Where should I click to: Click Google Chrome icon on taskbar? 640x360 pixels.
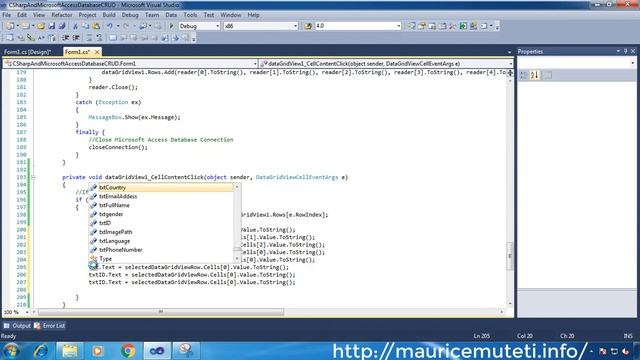(128, 351)
